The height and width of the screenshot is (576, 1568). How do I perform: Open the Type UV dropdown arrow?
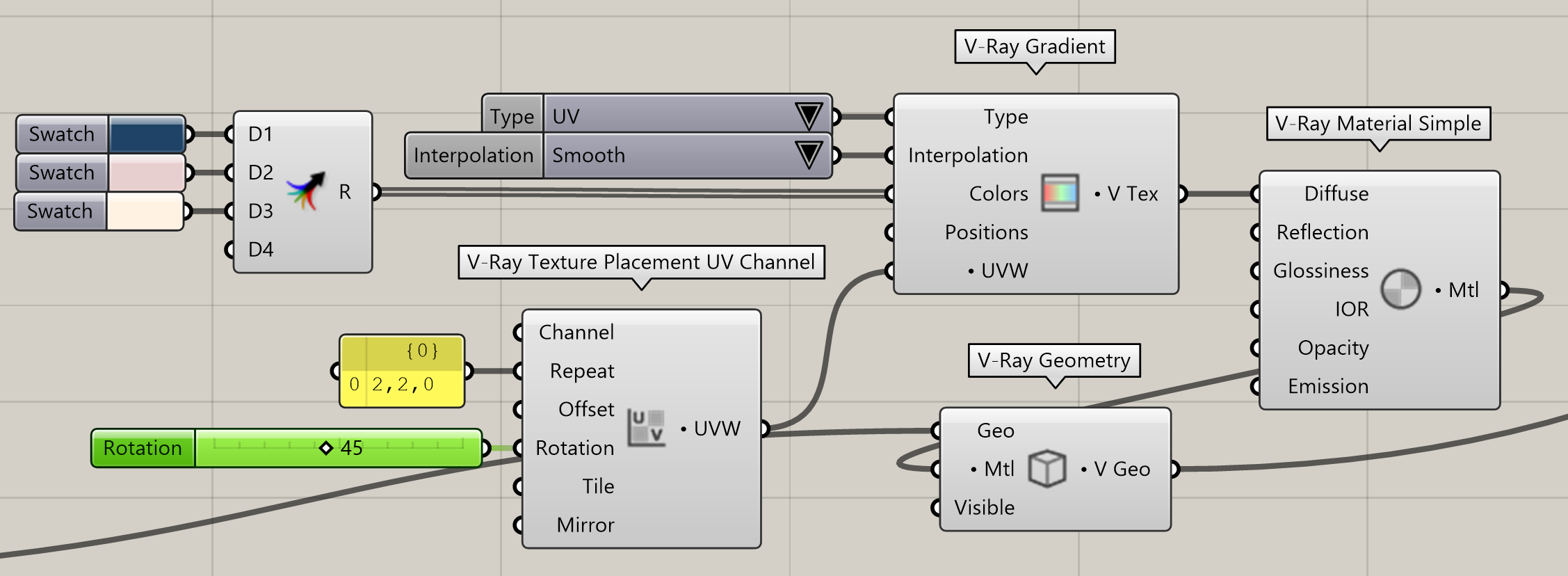coord(809,115)
